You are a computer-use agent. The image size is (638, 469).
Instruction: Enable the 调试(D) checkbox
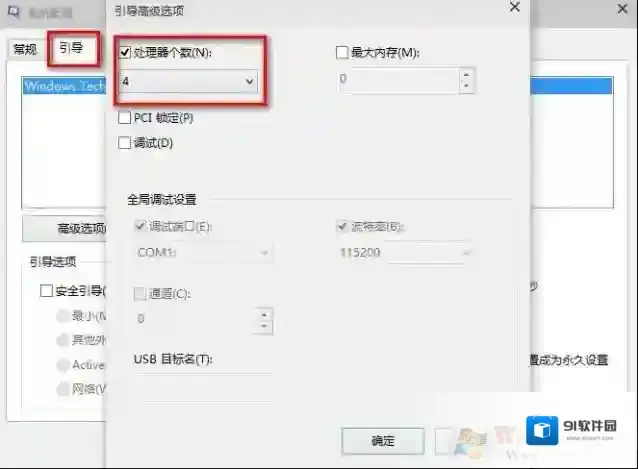click(125, 143)
